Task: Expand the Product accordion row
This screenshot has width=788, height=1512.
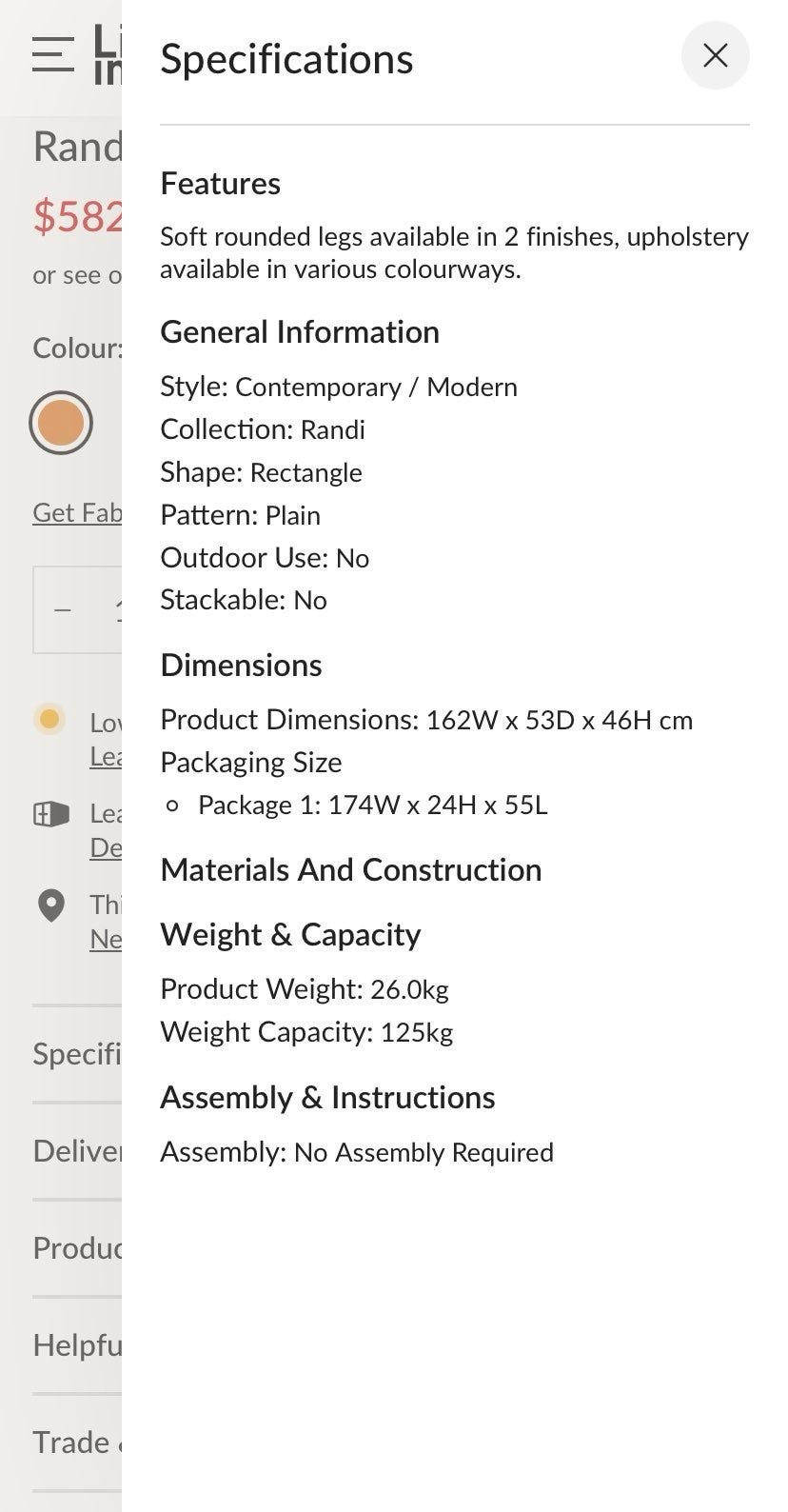Action: tap(77, 1247)
